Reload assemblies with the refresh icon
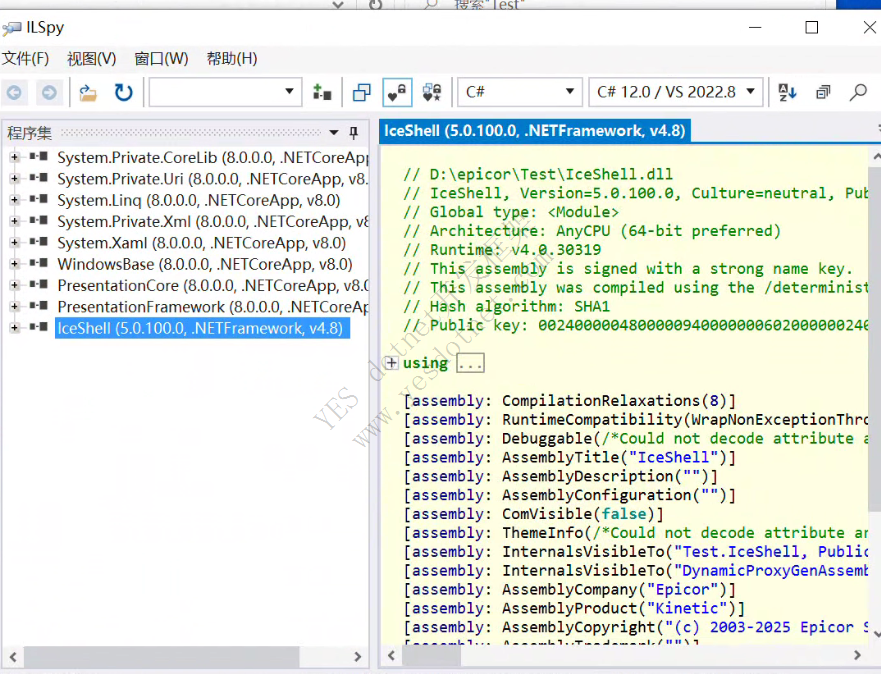Image resolution: width=881 pixels, height=674 pixels. (x=123, y=93)
